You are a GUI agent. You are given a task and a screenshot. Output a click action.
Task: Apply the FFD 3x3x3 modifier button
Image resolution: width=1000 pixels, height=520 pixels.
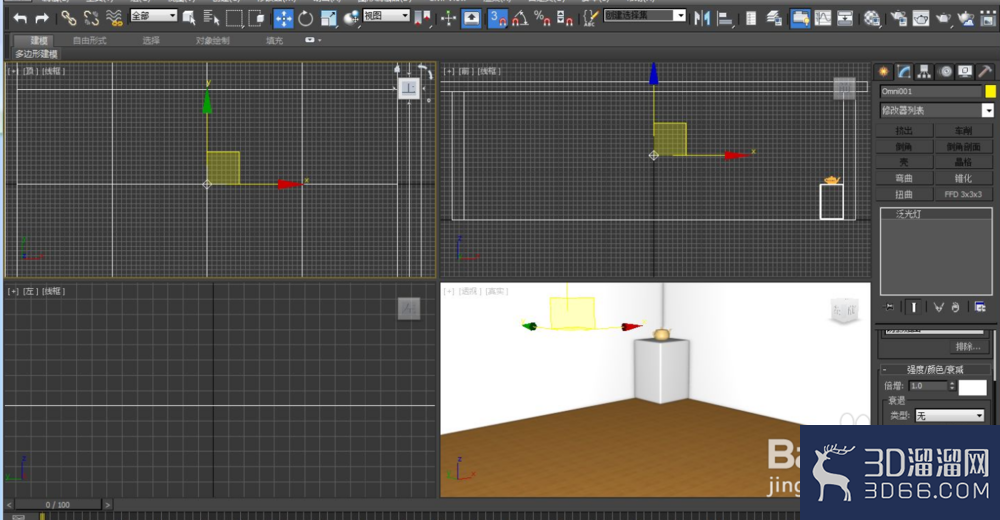coord(963,195)
